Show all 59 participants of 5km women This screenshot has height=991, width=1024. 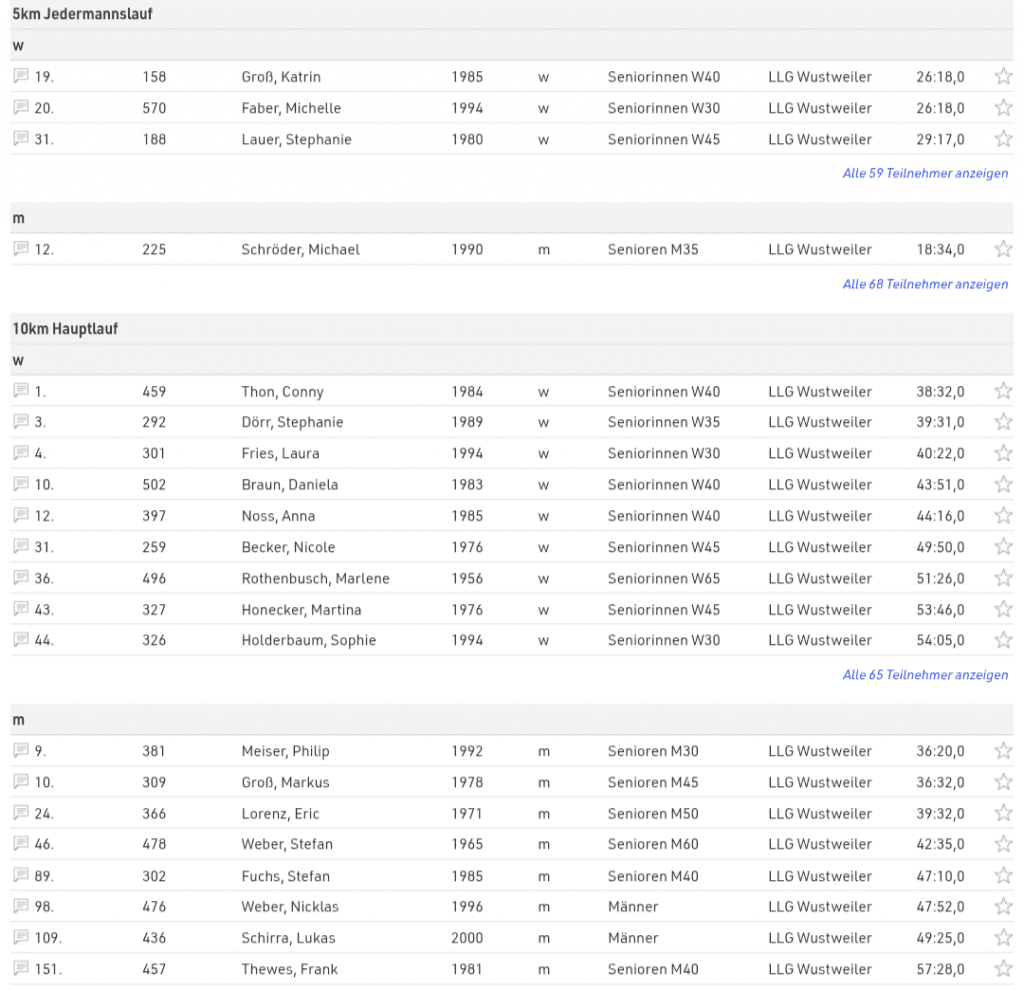pos(925,173)
